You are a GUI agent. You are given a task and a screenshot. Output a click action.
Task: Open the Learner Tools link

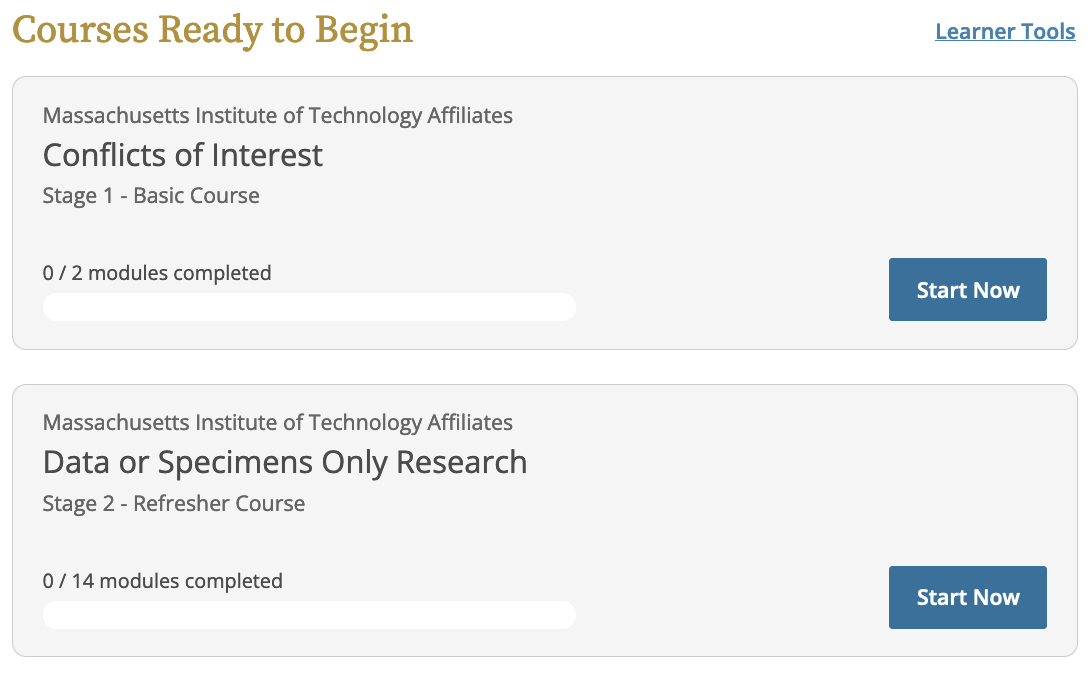click(1005, 32)
